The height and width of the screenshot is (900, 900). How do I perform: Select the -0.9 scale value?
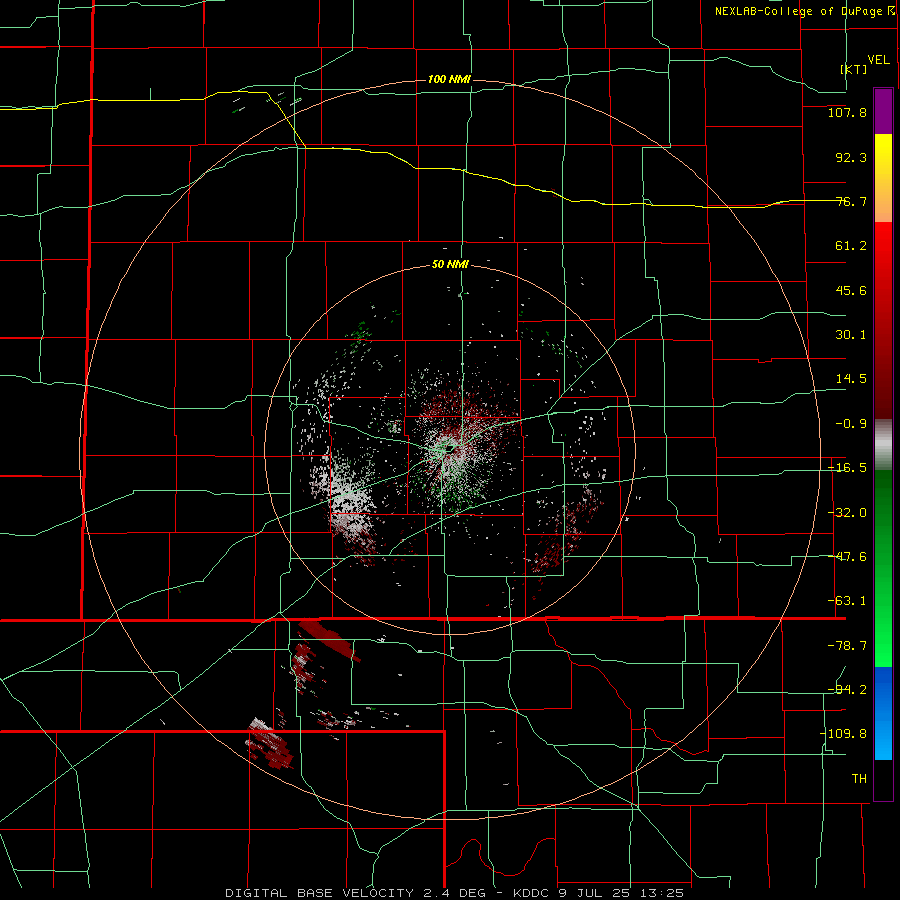(851, 424)
